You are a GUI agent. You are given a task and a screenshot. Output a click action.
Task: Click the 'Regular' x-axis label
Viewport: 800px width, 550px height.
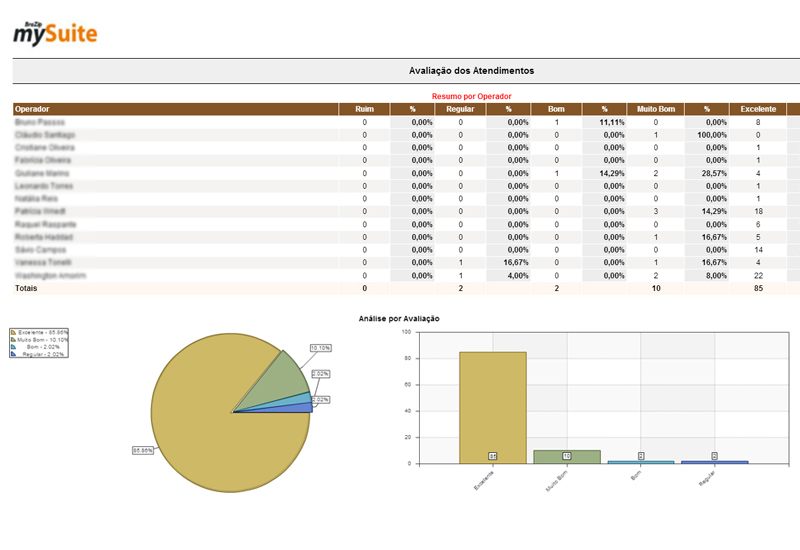click(707, 479)
